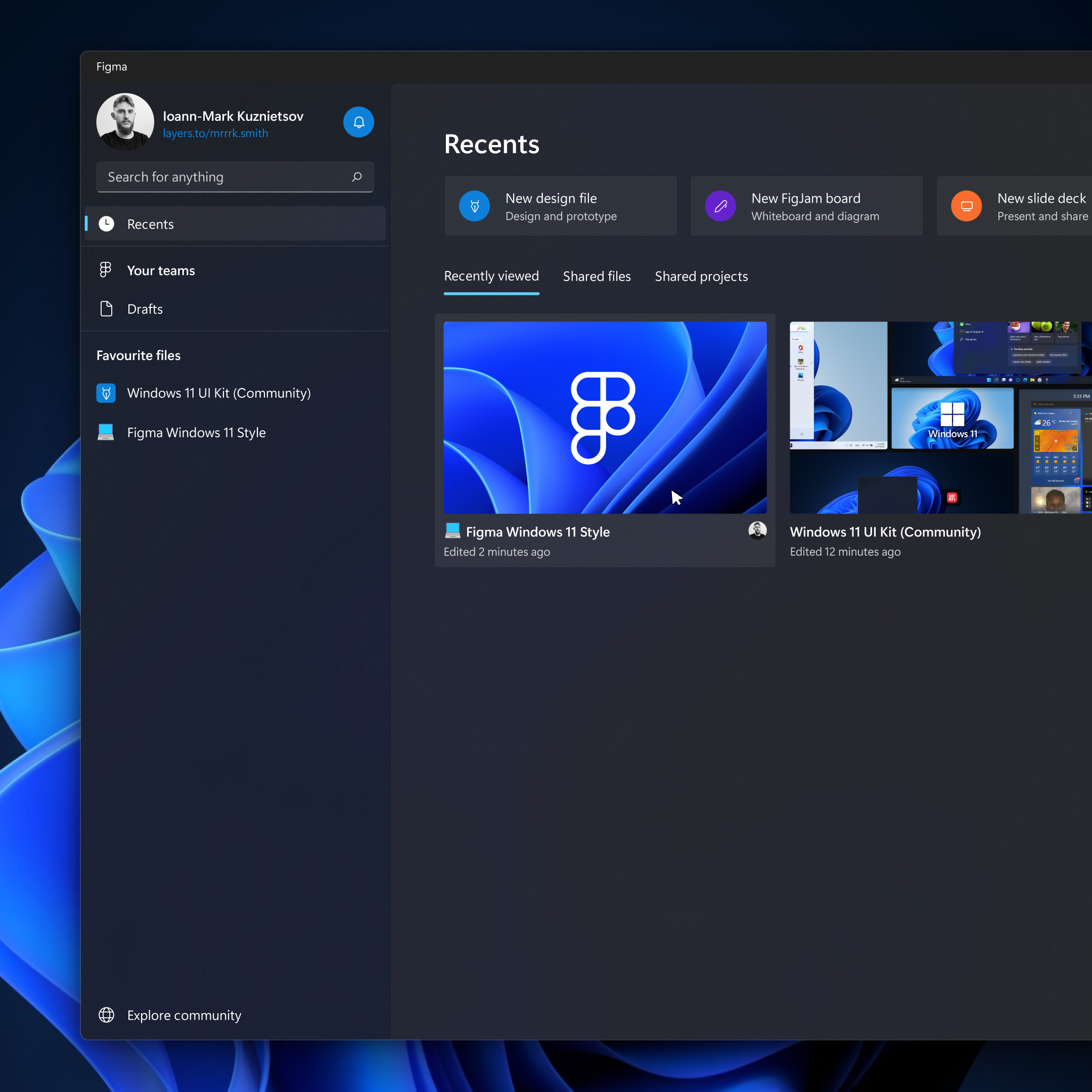Click the Recents page heading
The image size is (1092, 1092).
(491, 144)
